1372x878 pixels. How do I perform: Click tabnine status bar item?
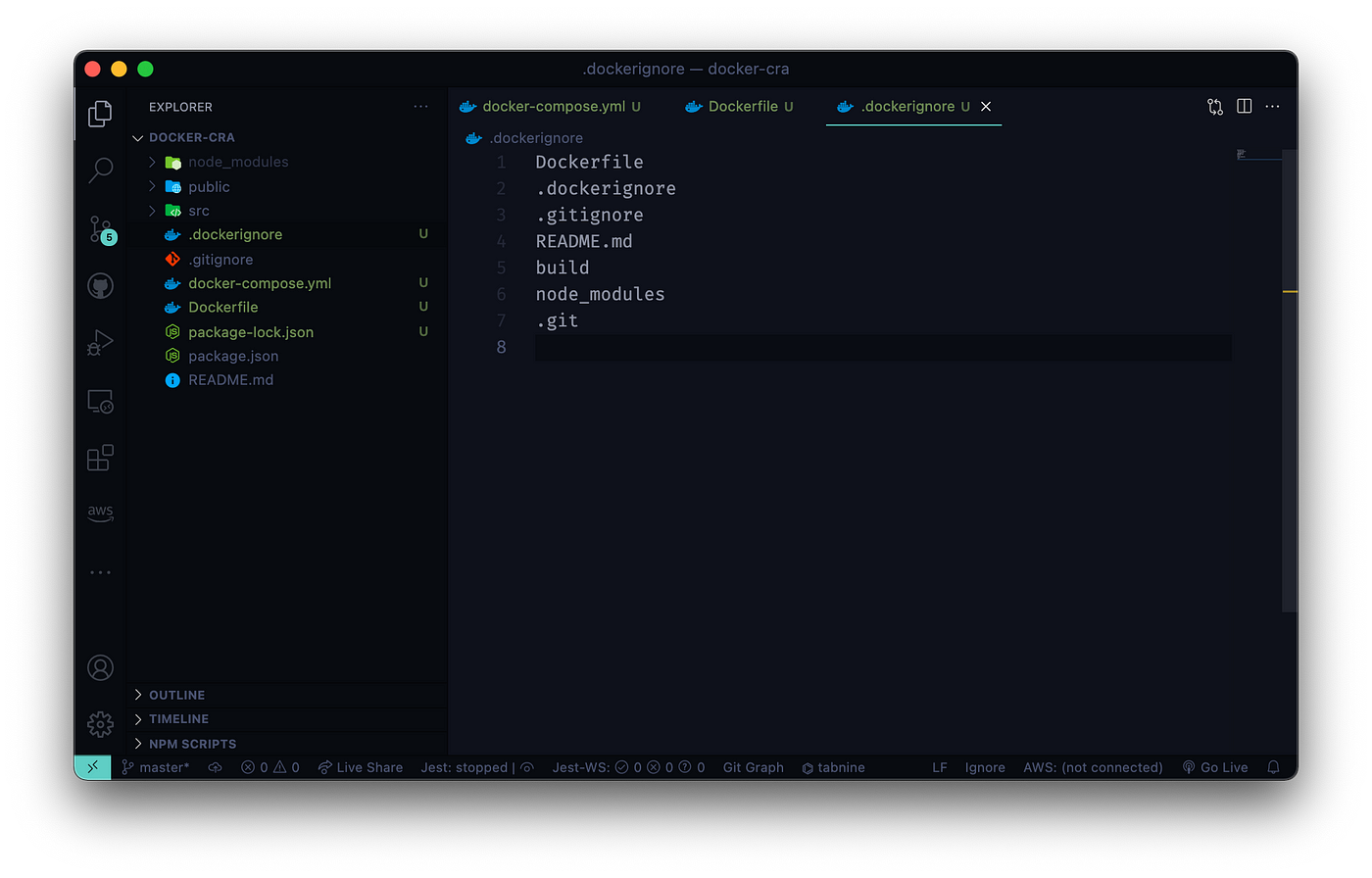tap(833, 767)
